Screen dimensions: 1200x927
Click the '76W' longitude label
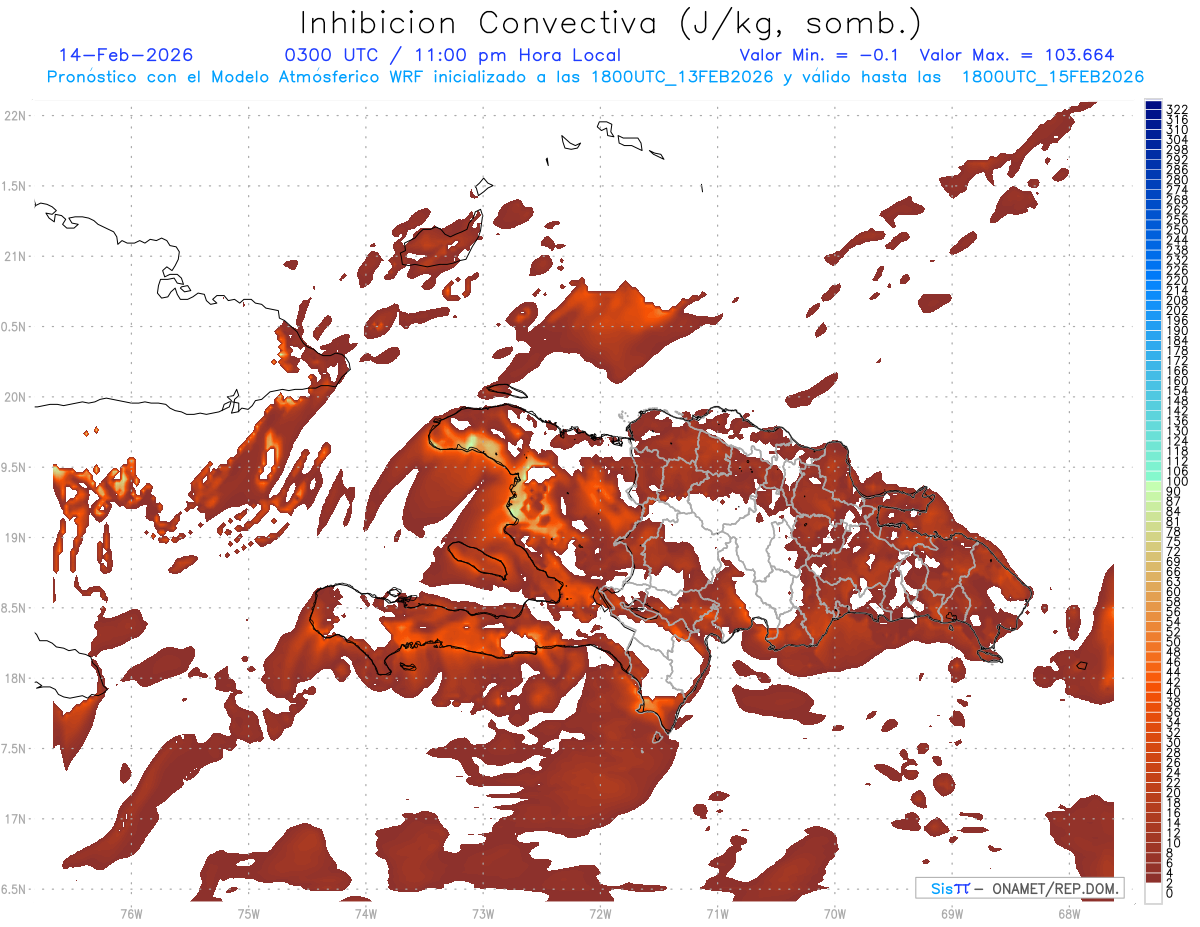coord(131,914)
